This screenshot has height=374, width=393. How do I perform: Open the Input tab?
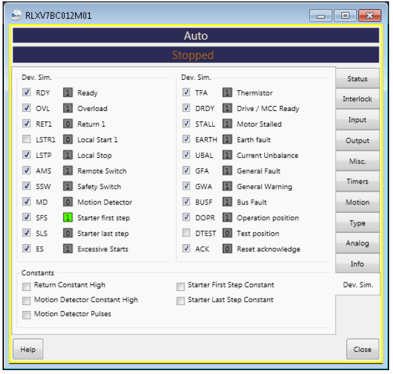click(357, 120)
